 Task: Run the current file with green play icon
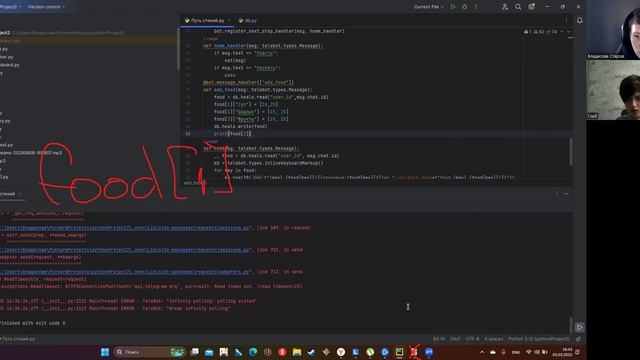pos(453,7)
